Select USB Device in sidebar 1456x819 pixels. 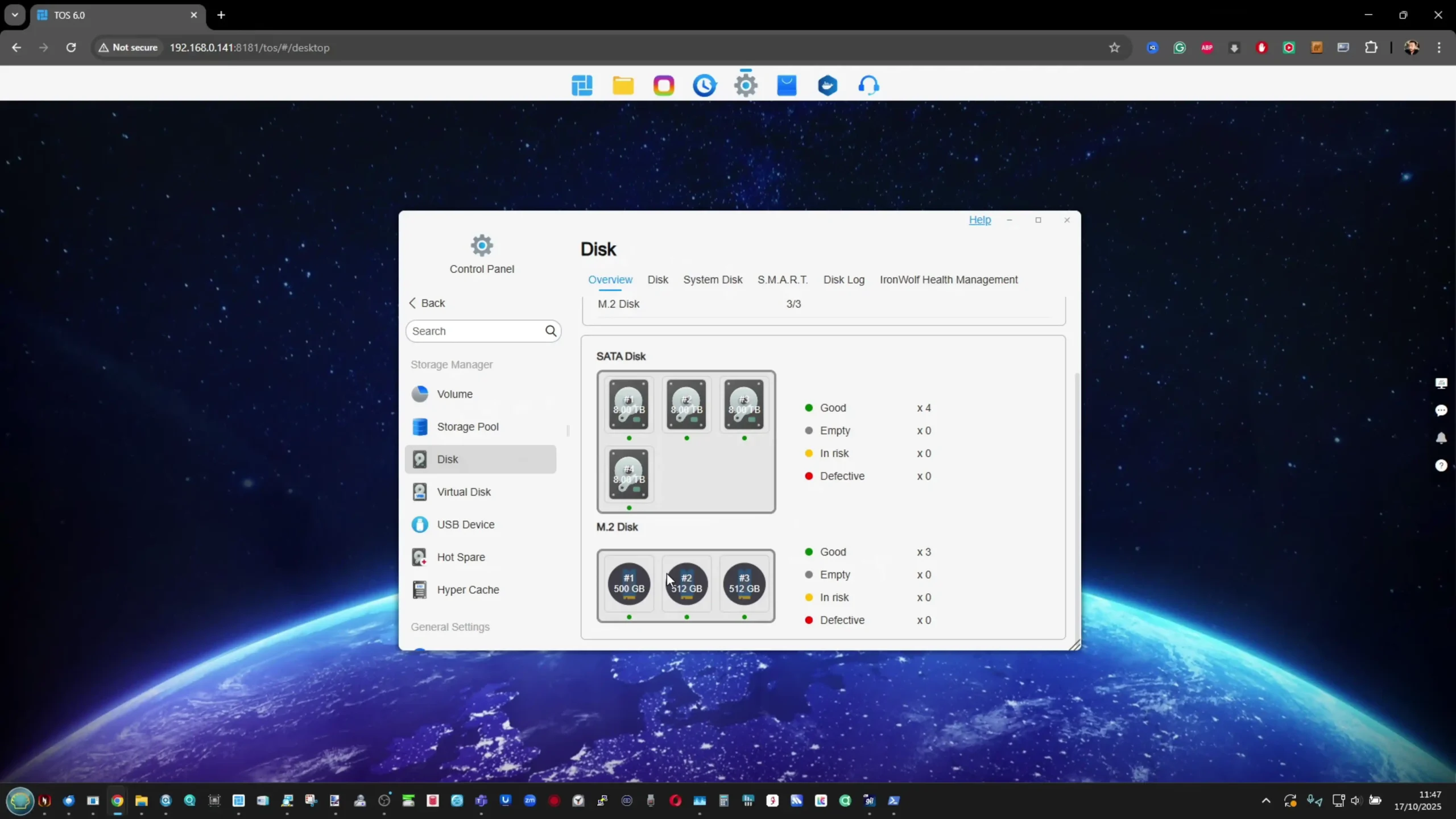465,524
